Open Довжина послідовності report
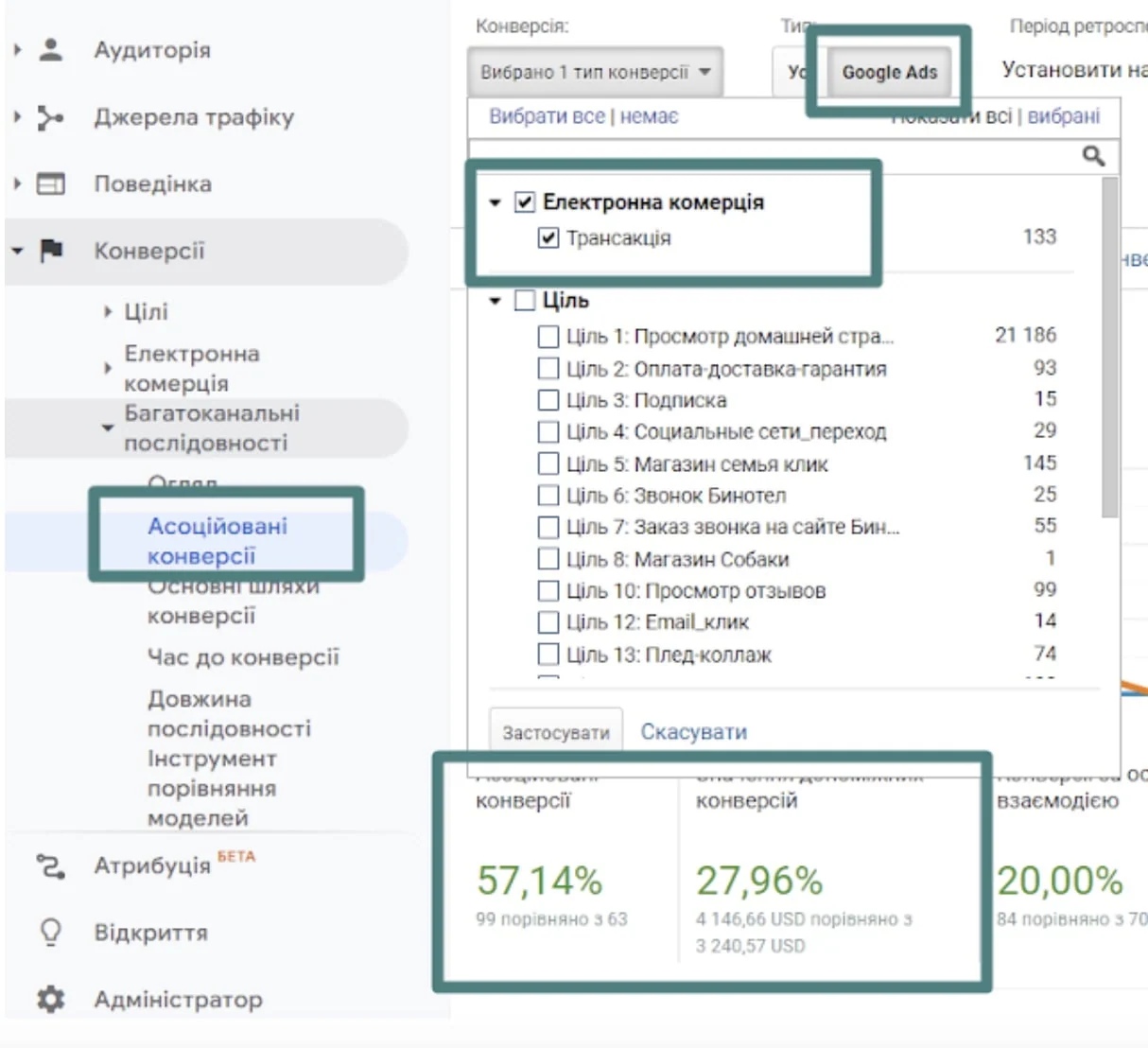The image size is (1148, 1048). pyautogui.click(x=229, y=714)
